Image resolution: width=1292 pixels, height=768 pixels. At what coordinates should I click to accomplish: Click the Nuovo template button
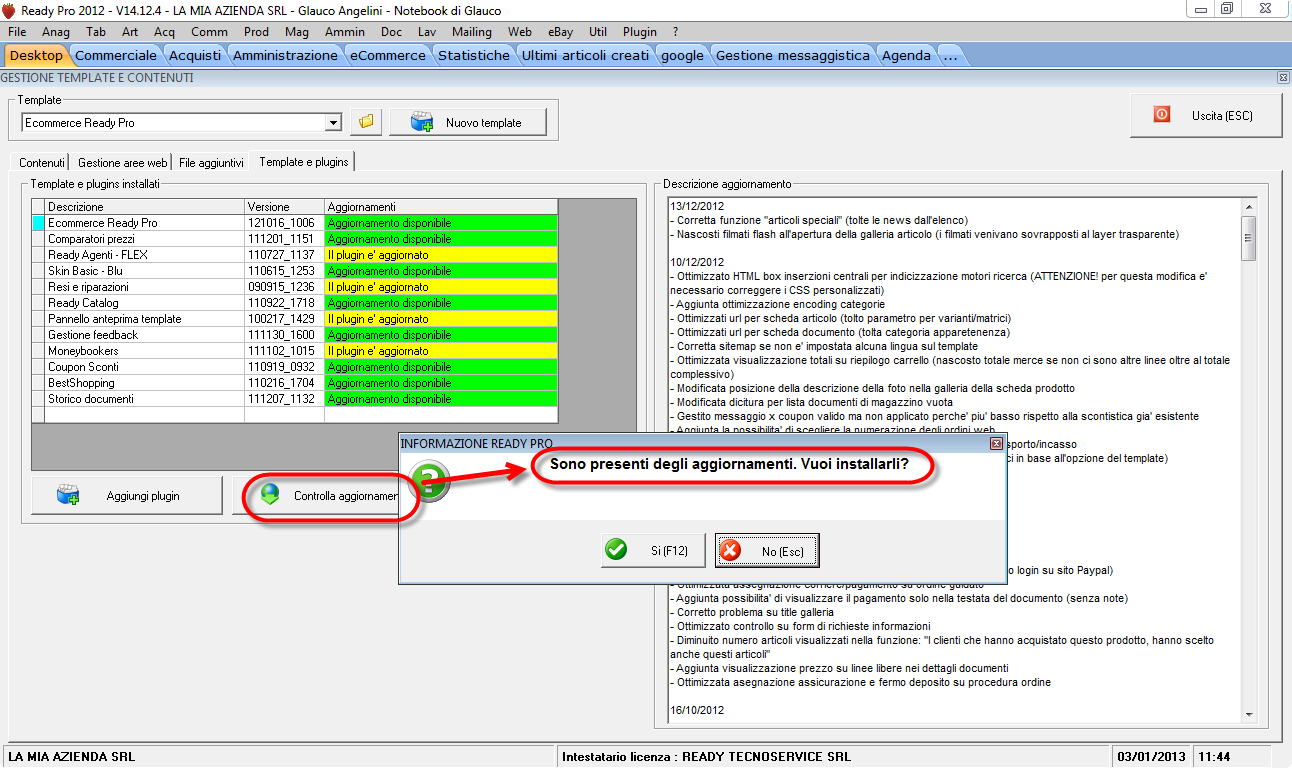pos(470,123)
